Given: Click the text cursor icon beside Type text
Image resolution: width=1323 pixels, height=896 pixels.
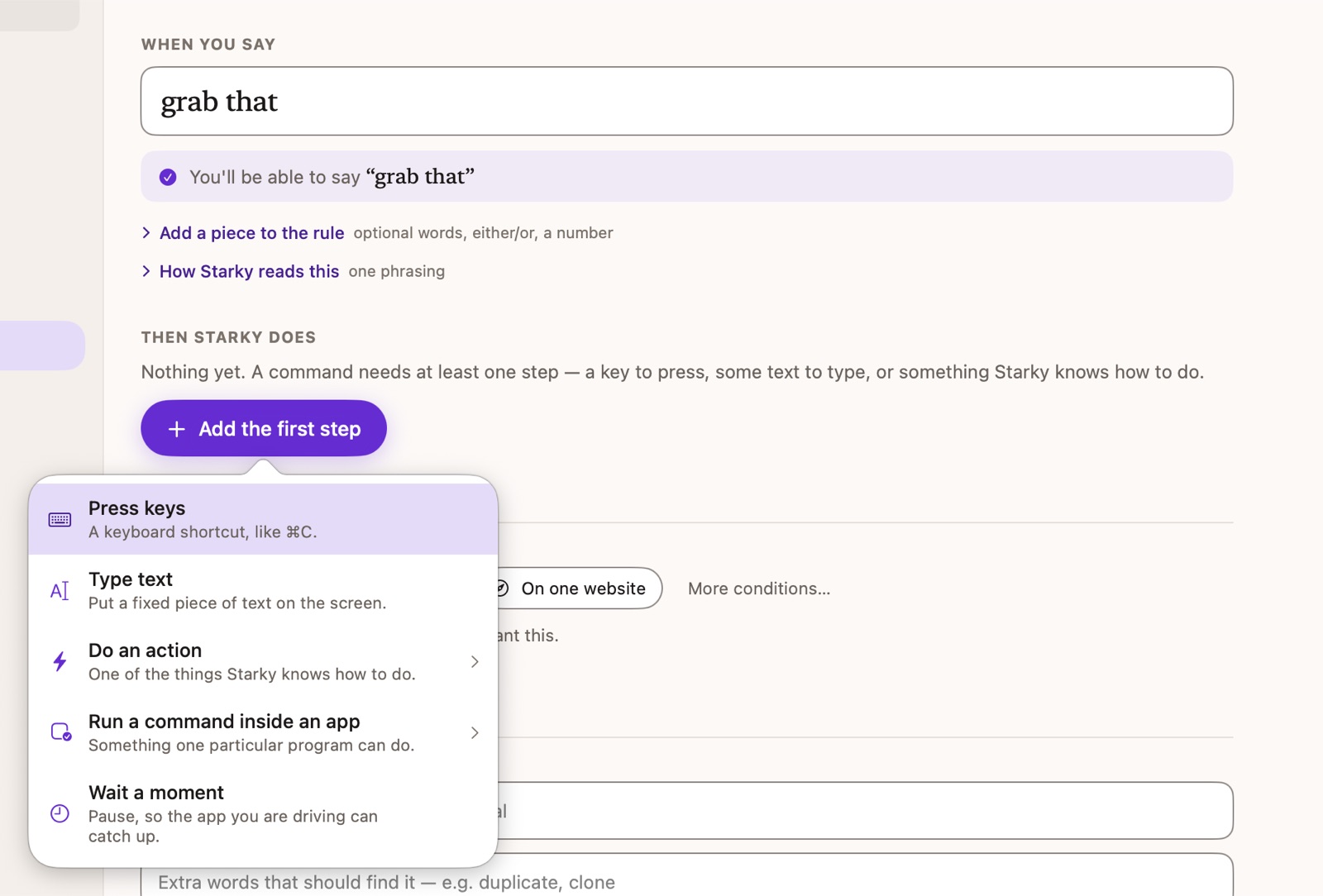Looking at the screenshot, I should pyautogui.click(x=60, y=591).
